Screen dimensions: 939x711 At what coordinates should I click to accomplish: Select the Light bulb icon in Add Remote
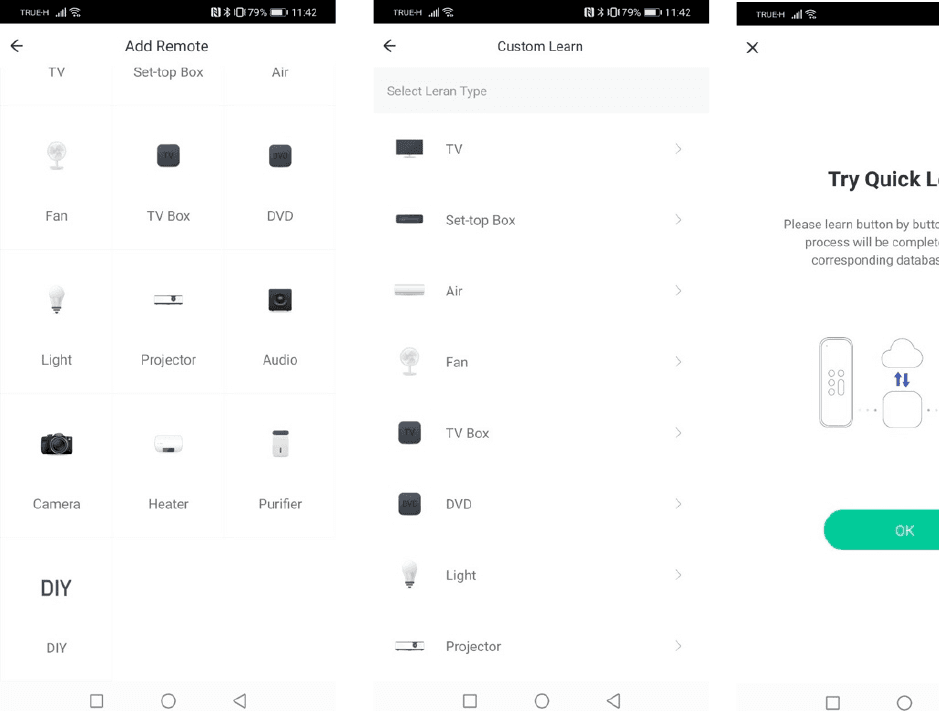tap(56, 299)
